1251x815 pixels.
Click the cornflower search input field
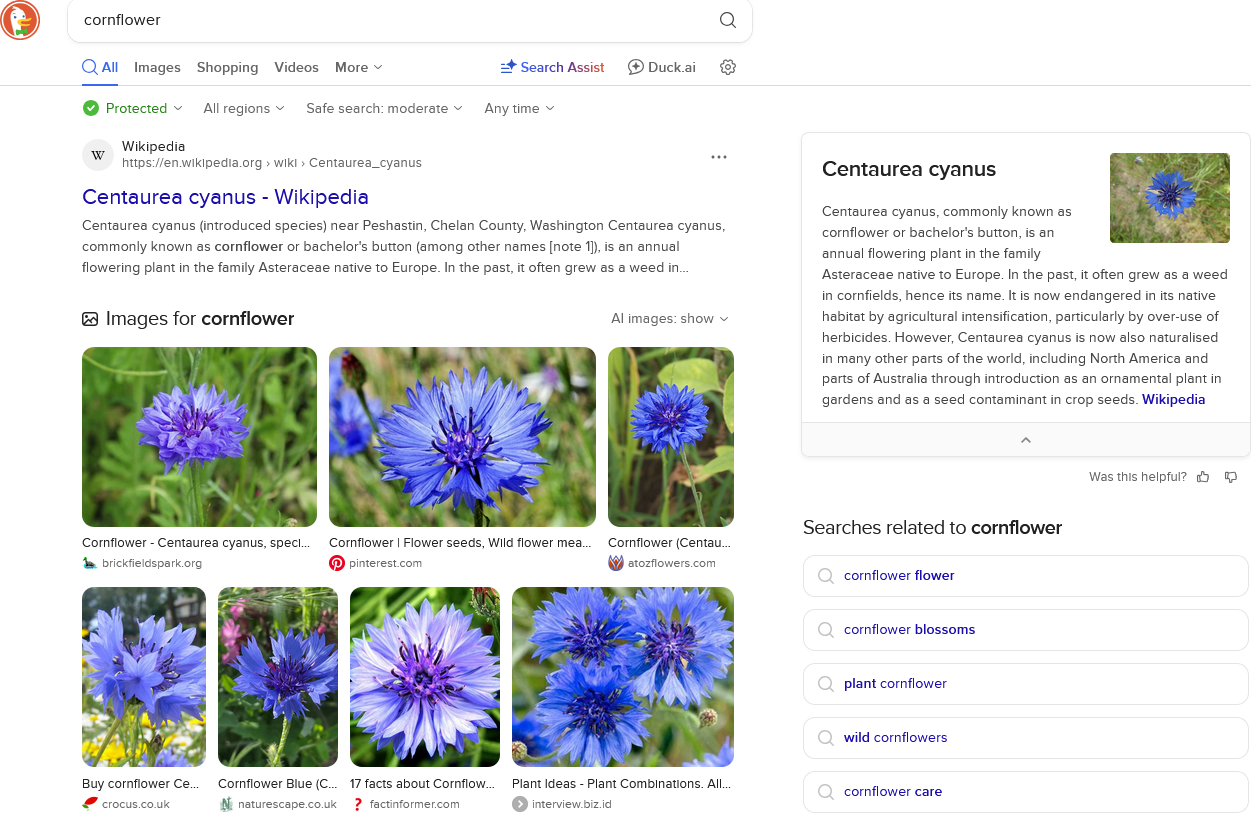pos(395,20)
